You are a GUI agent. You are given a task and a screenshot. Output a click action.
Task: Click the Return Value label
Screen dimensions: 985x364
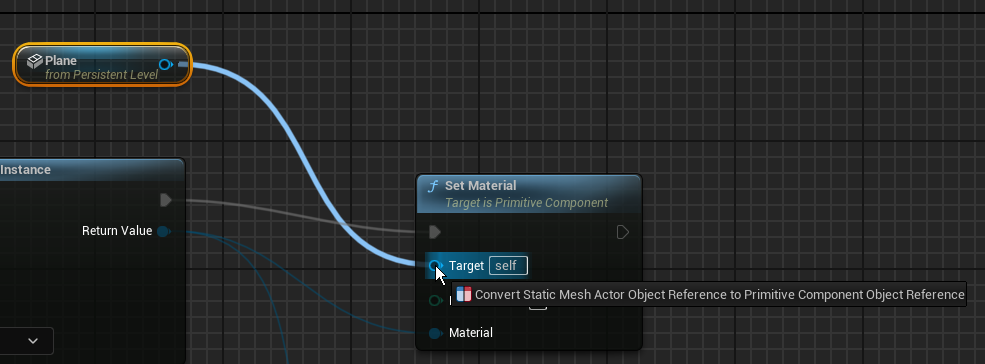pos(117,231)
